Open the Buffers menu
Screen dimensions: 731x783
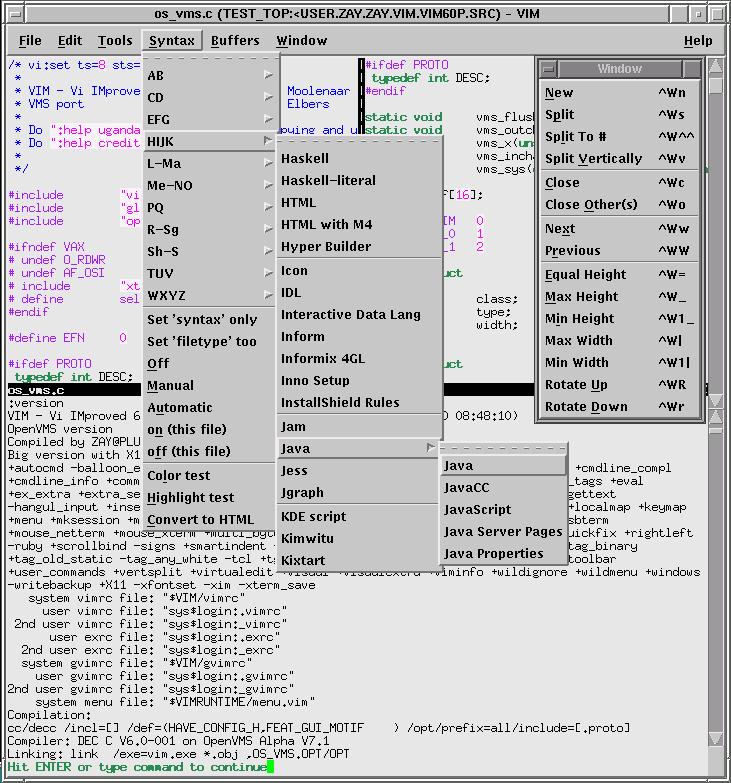[235, 41]
